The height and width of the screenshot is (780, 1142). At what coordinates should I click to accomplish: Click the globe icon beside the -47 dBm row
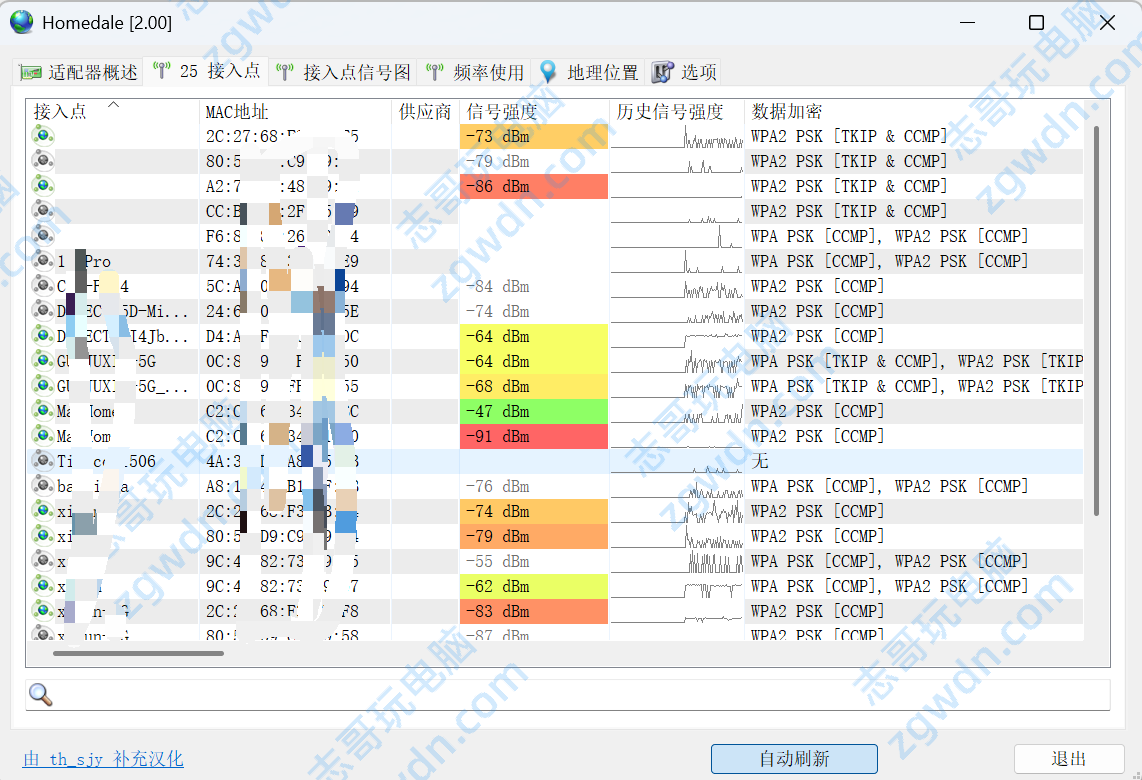pyautogui.click(x=42, y=411)
